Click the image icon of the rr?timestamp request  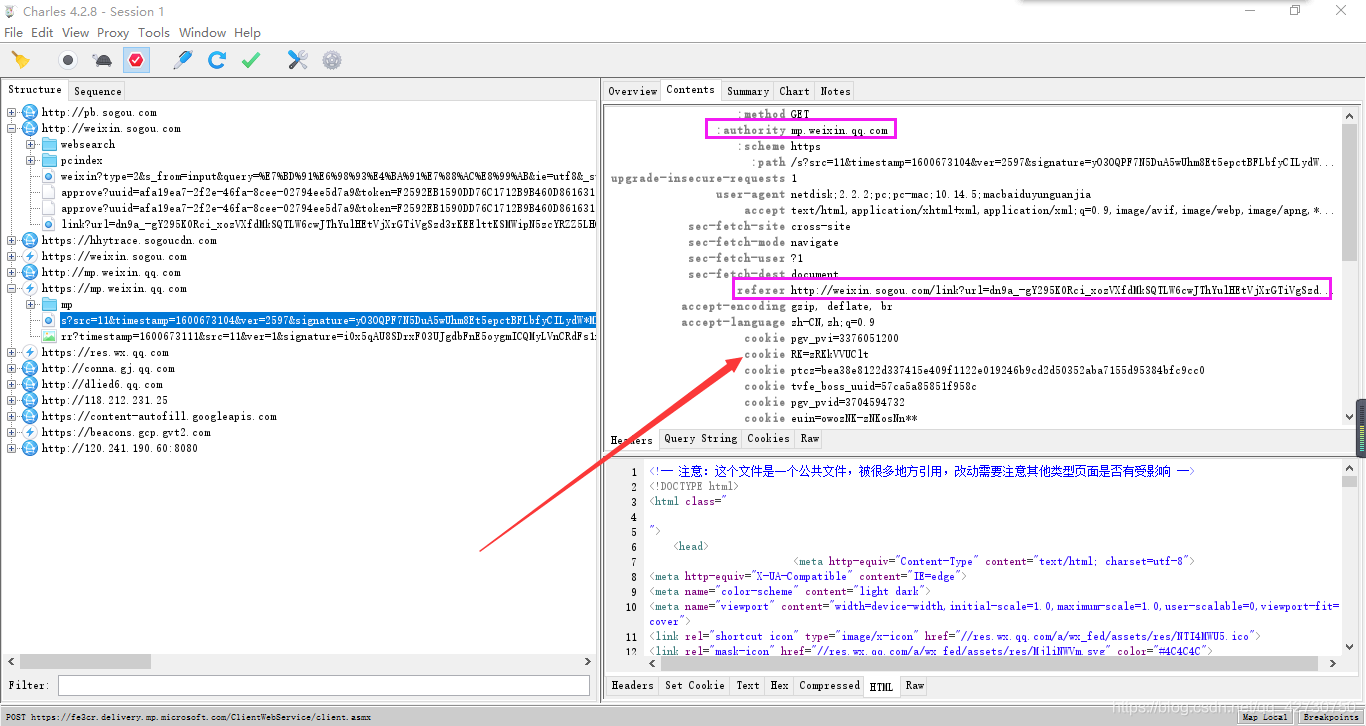[x=48, y=336]
